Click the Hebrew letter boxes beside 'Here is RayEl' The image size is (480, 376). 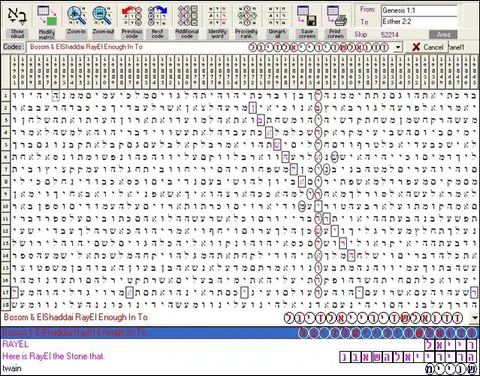[x=408, y=357]
